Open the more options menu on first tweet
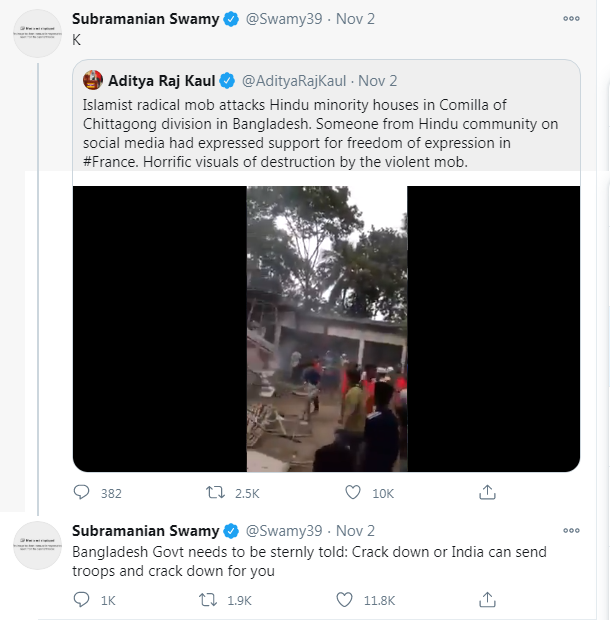610x620 pixels. coord(570,18)
